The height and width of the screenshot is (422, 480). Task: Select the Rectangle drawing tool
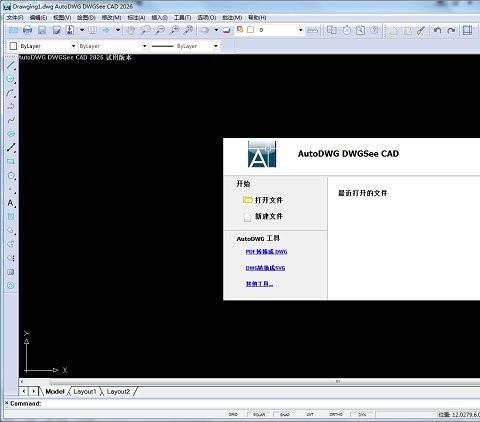pos(11,162)
